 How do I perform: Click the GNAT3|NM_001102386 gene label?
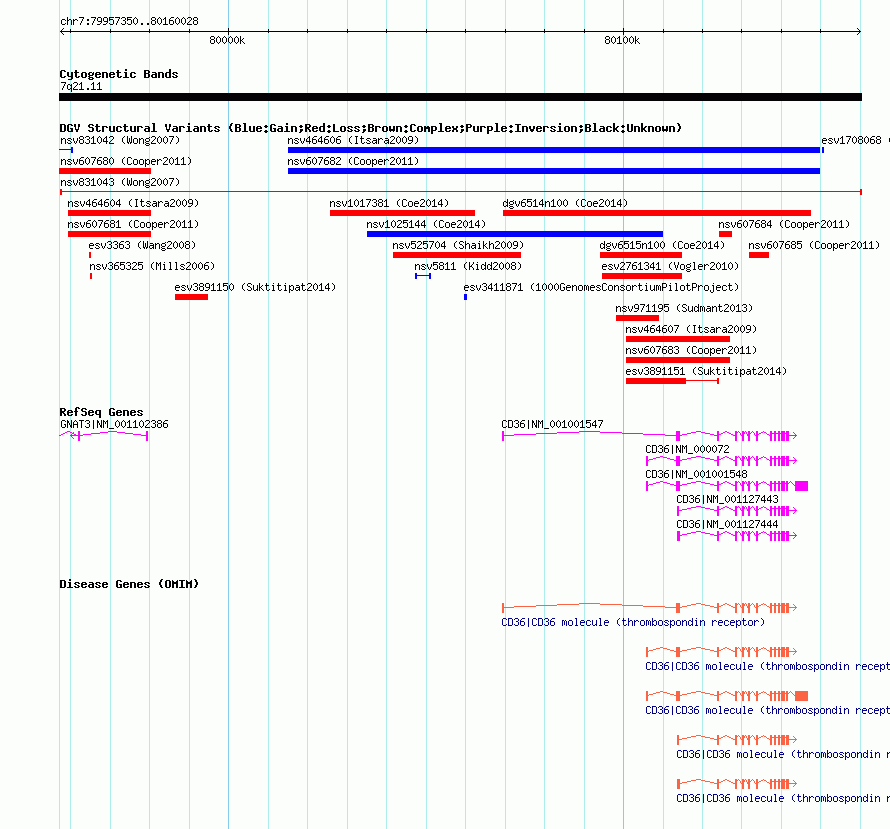tap(114, 424)
